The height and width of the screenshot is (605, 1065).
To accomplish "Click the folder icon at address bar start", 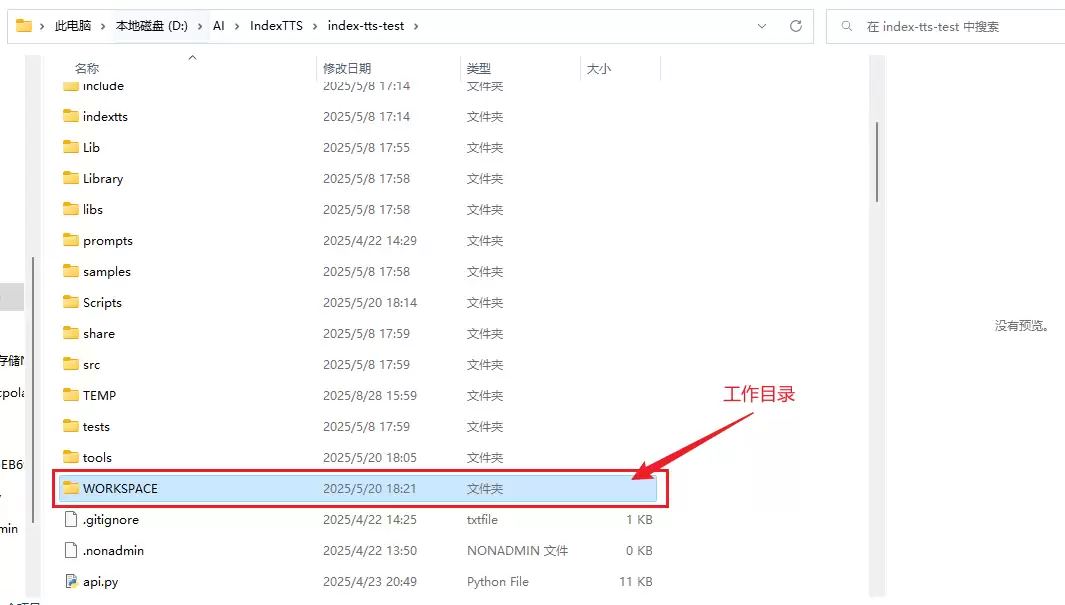I will [24, 26].
